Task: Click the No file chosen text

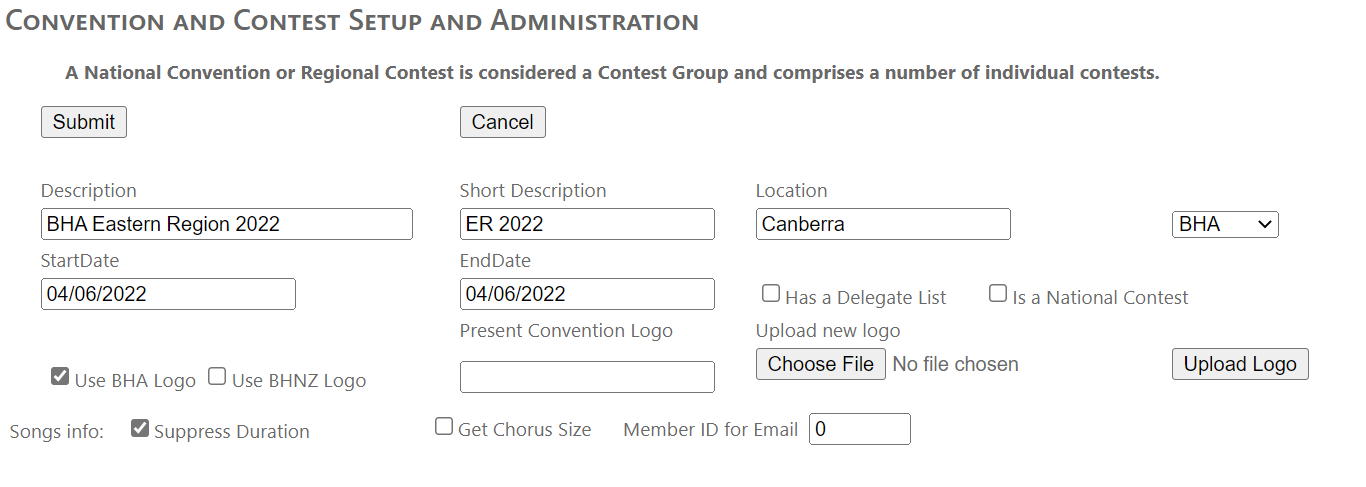Action: click(x=955, y=364)
